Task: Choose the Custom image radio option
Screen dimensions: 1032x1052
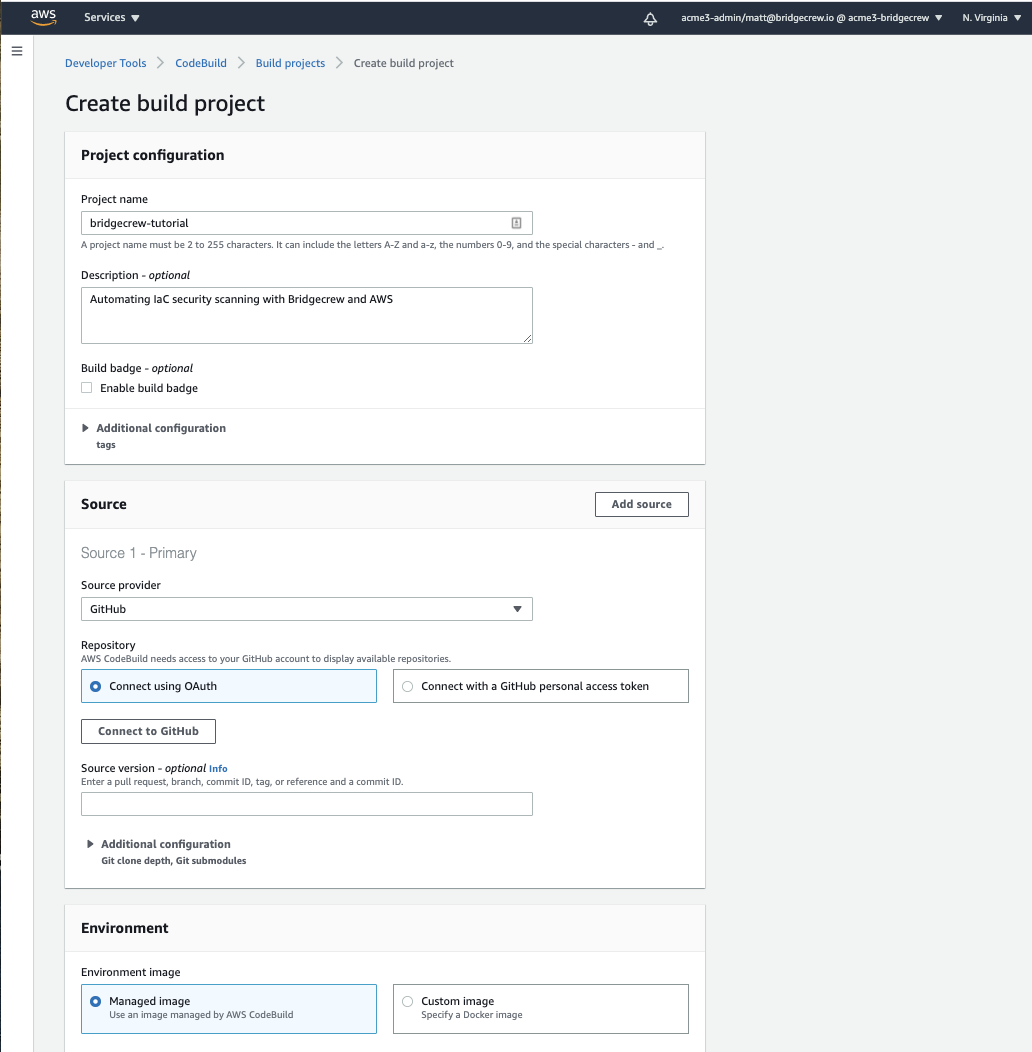Action: pos(541,1008)
